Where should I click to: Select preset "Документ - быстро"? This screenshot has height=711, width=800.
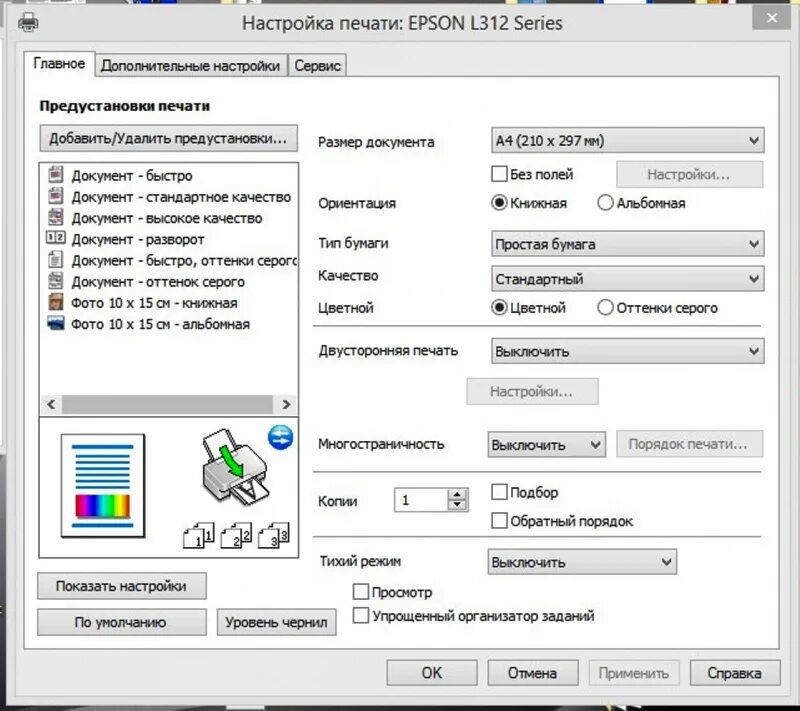point(132,175)
